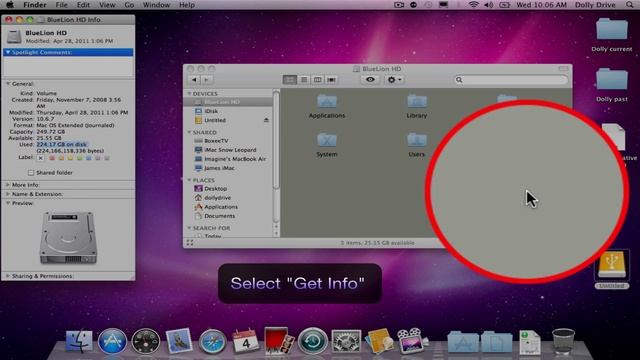The height and width of the screenshot is (360, 640).
Task: Open the Window menu
Action: (x=156, y=5)
